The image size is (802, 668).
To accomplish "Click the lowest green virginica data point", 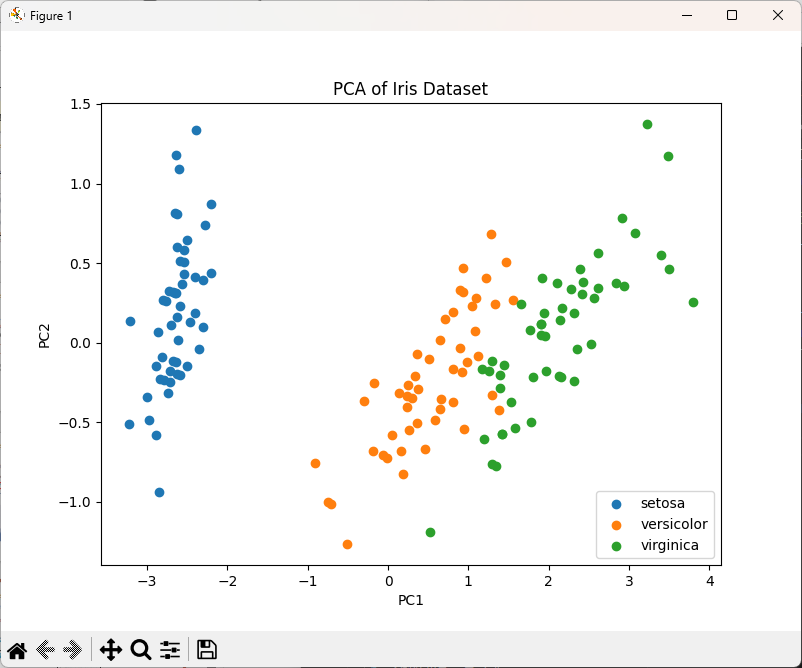I will [430, 532].
